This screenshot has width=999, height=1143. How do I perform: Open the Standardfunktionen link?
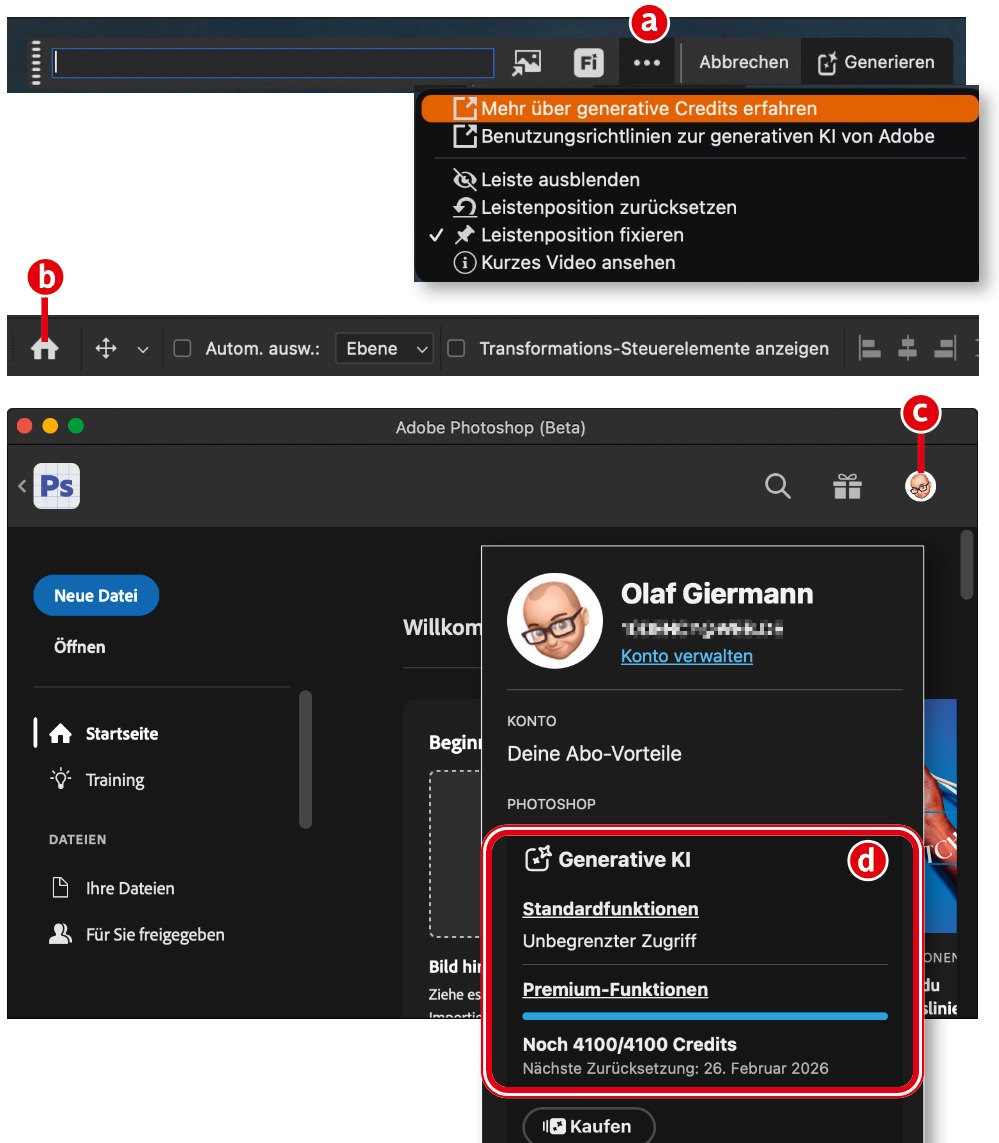(610, 909)
